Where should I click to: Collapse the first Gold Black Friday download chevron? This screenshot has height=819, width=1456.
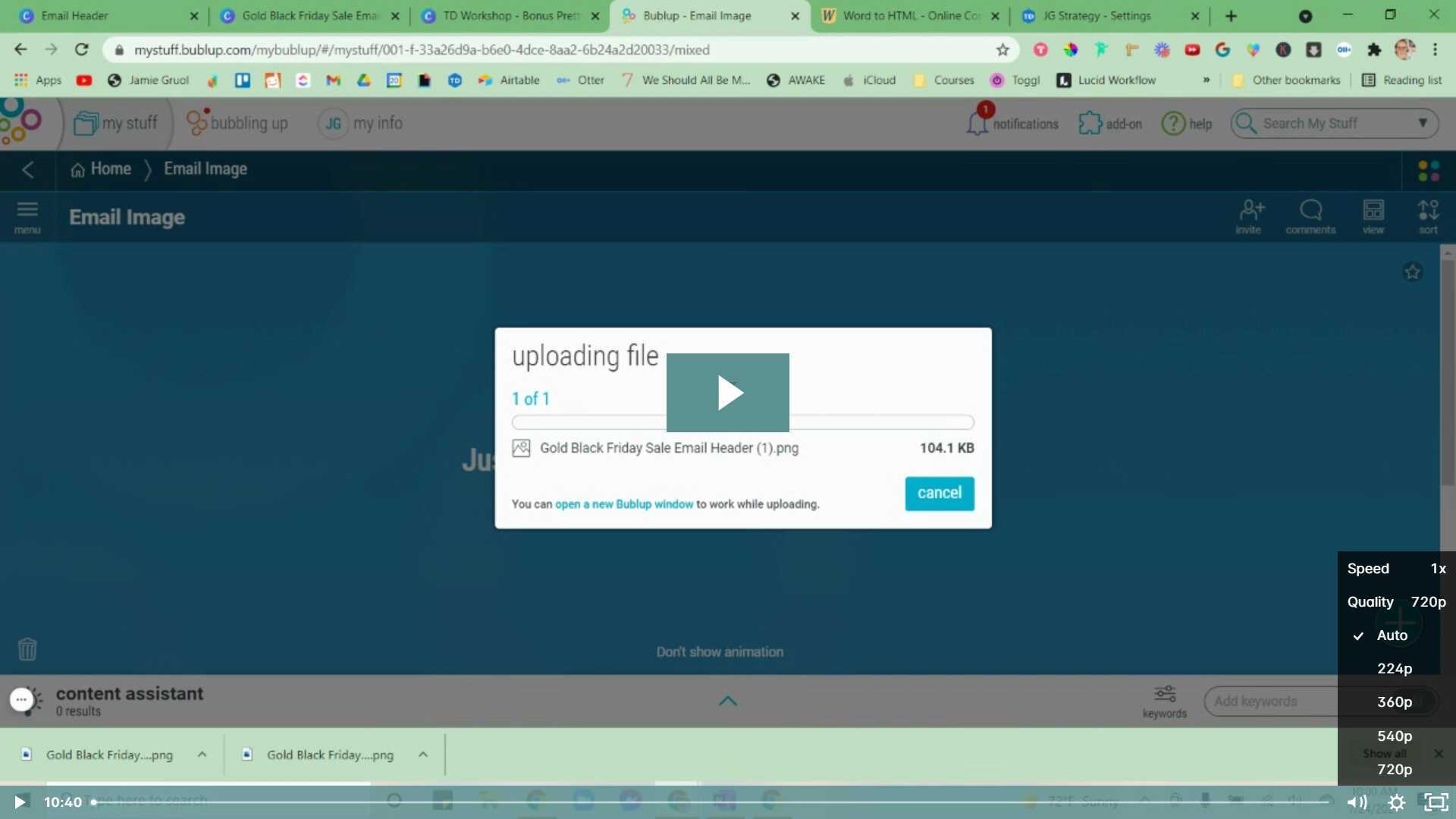click(x=202, y=755)
